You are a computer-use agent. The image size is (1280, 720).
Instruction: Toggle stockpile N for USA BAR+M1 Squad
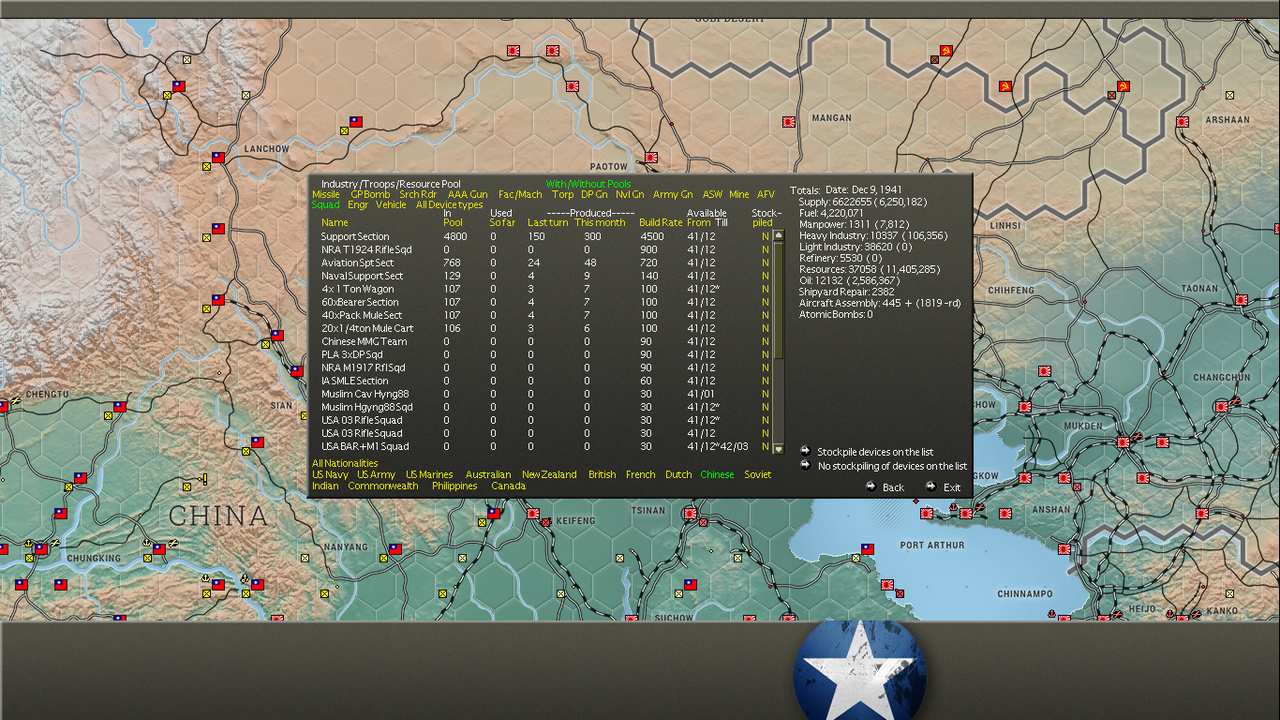[x=765, y=447]
